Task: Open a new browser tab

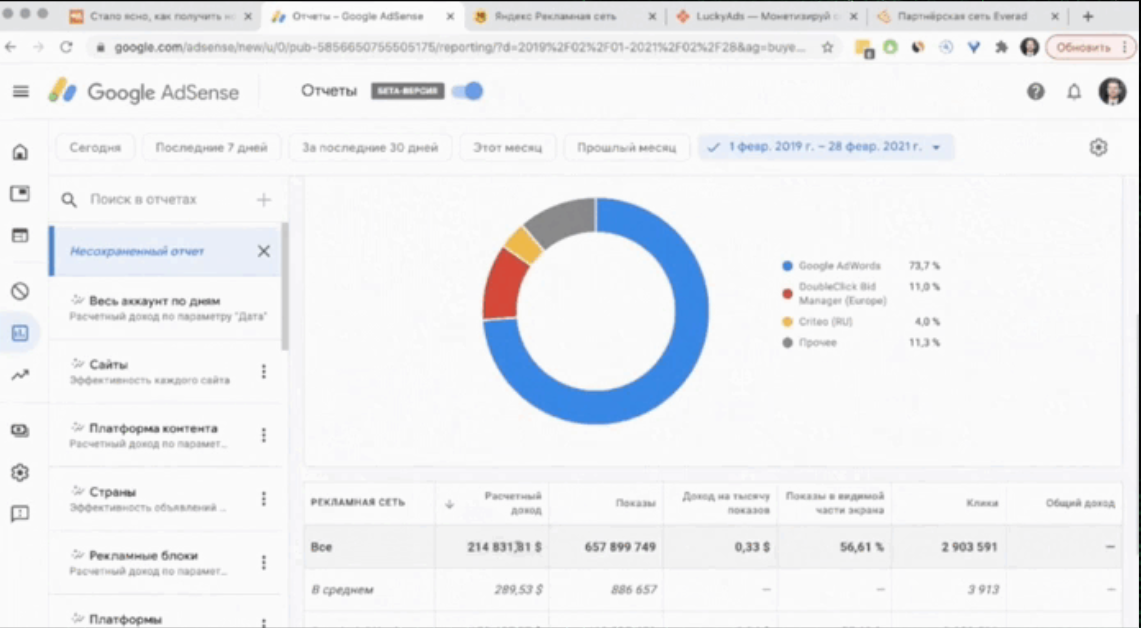Action: [1088, 16]
